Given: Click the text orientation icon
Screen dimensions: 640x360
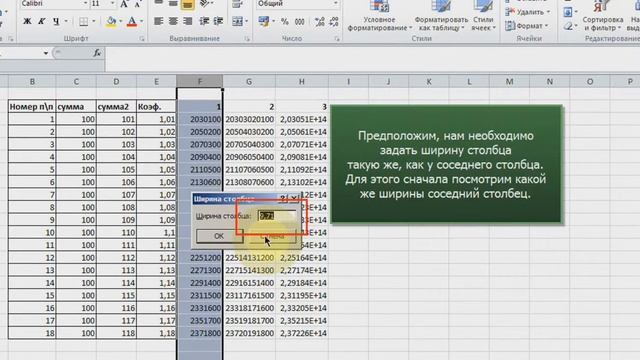Looking at the screenshot, I should point(205,4).
